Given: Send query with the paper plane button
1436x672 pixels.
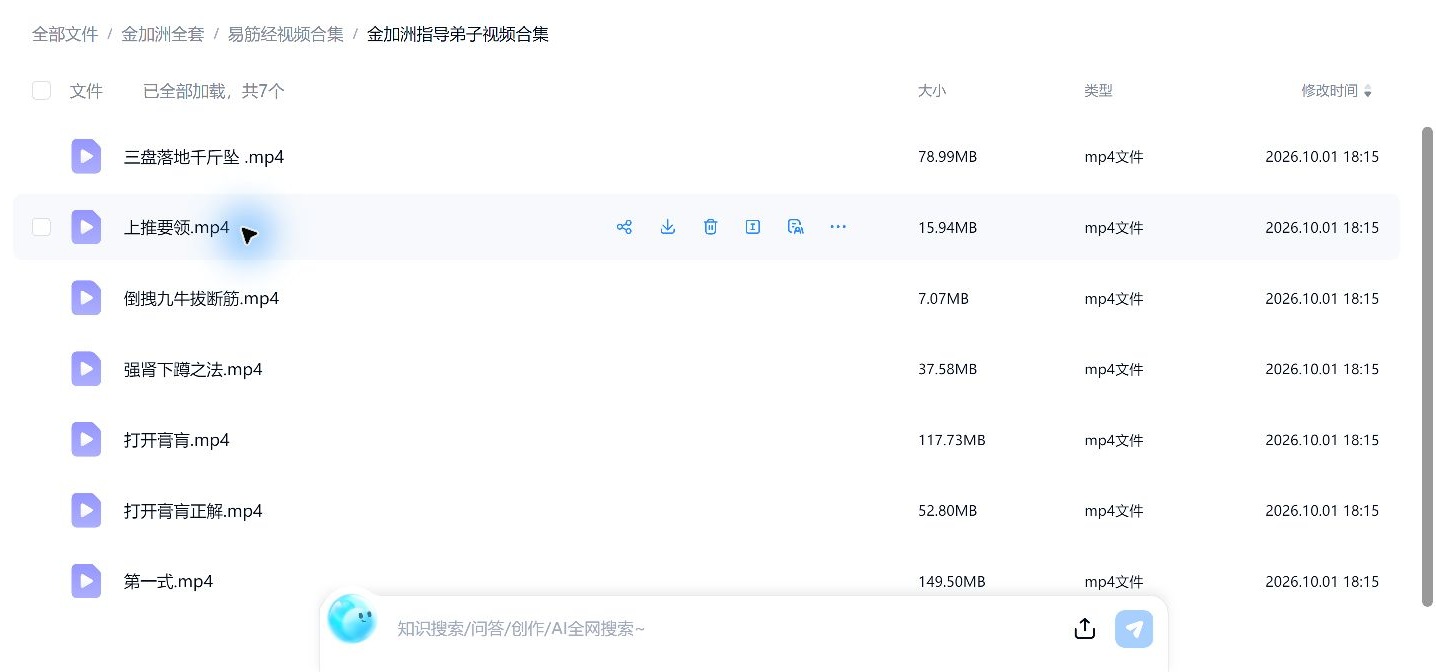Looking at the screenshot, I should (x=1134, y=629).
